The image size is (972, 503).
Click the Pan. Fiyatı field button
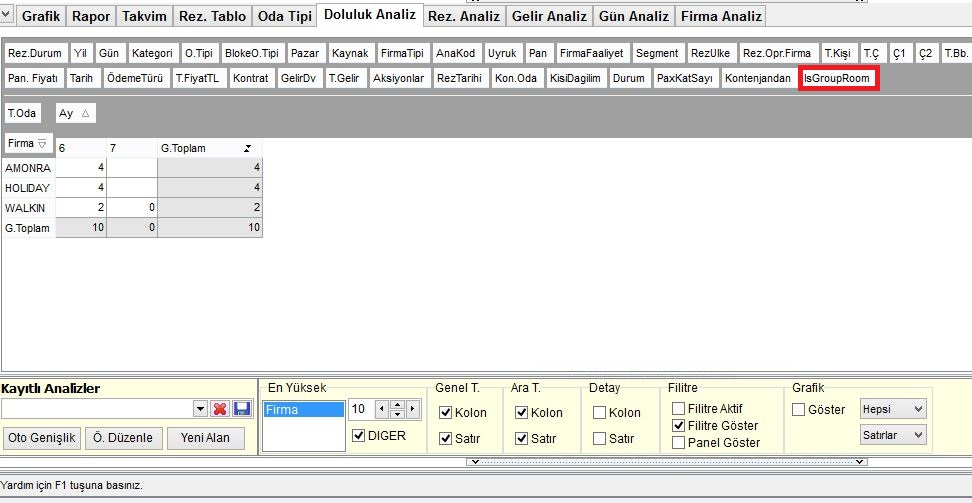(33, 79)
